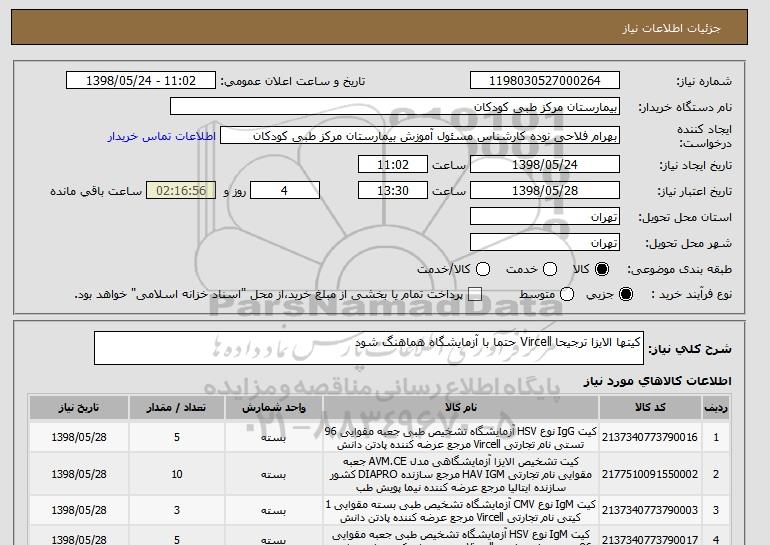This screenshot has height=545, width=770.
Task: Click the تاریخ نیاز column header
Action: click(79, 408)
